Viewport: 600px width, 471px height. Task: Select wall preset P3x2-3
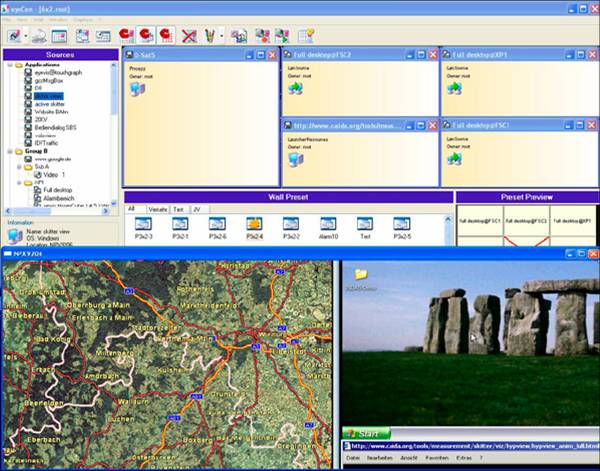[143, 228]
